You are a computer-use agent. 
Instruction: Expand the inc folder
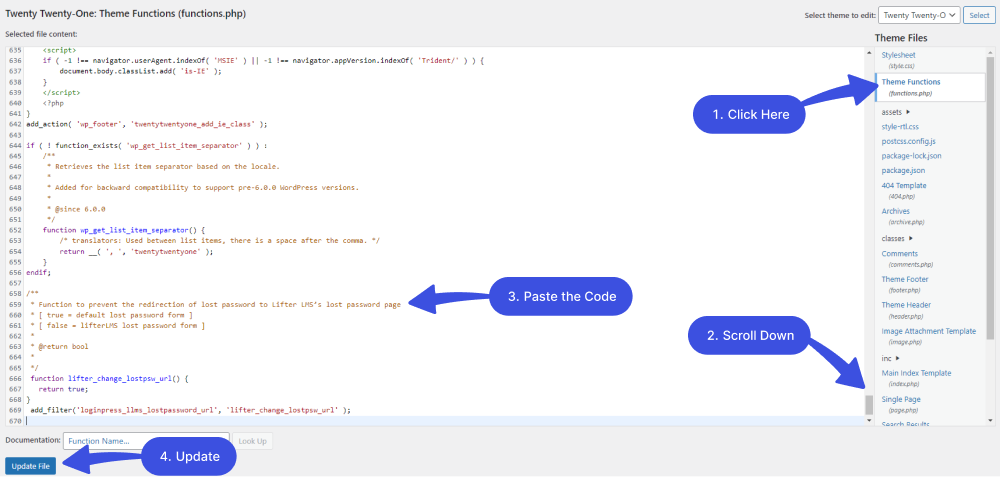pyautogui.click(x=890, y=357)
